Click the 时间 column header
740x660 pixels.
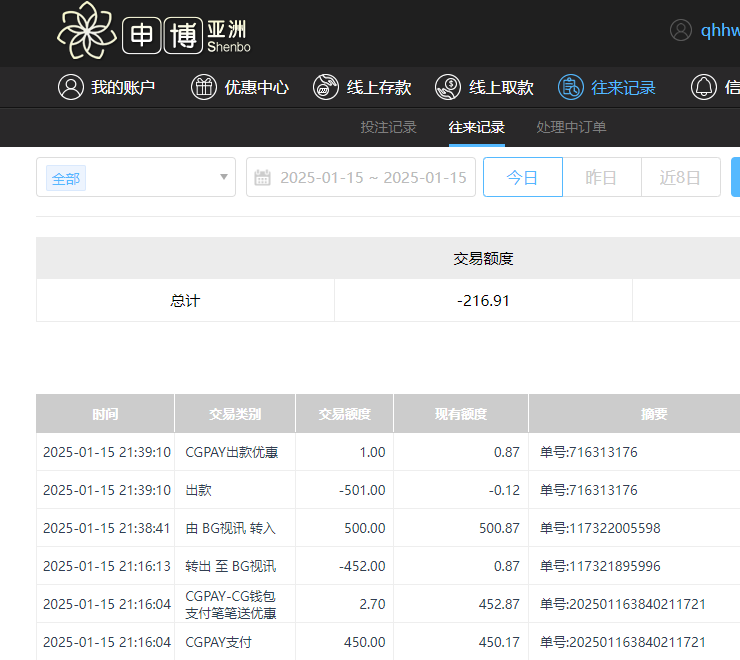click(x=105, y=414)
